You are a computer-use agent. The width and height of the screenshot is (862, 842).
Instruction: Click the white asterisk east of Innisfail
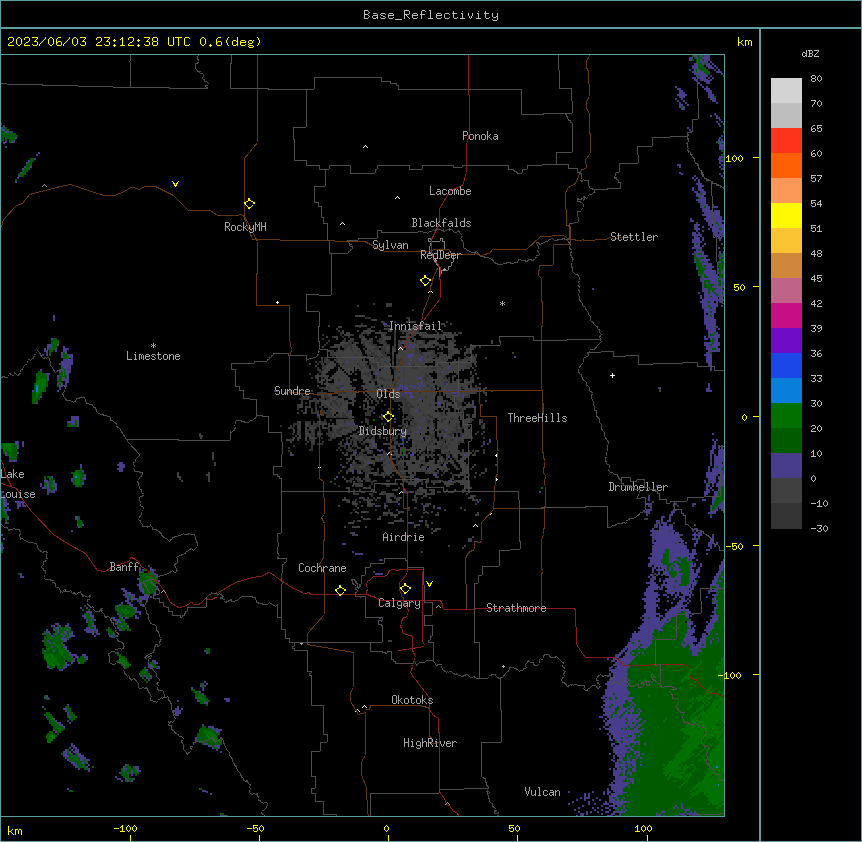[502, 303]
